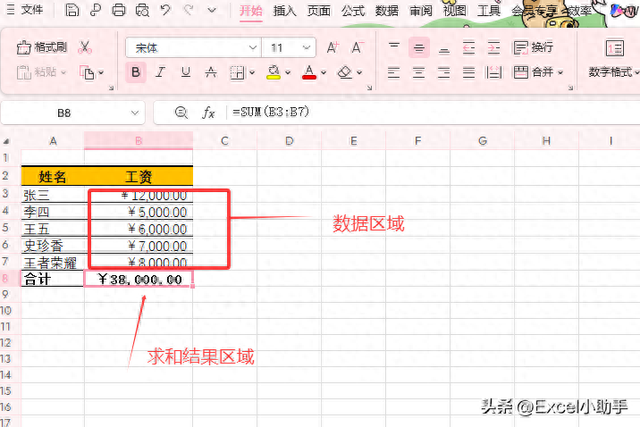Select column B header

pyautogui.click(x=138, y=141)
